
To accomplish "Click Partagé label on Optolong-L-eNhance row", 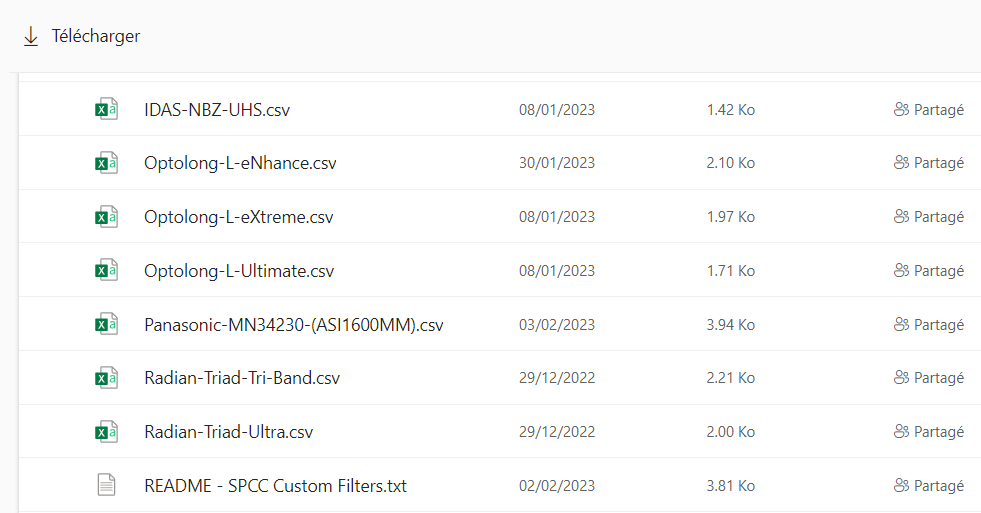I will pyautogui.click(x=938, y=163).
